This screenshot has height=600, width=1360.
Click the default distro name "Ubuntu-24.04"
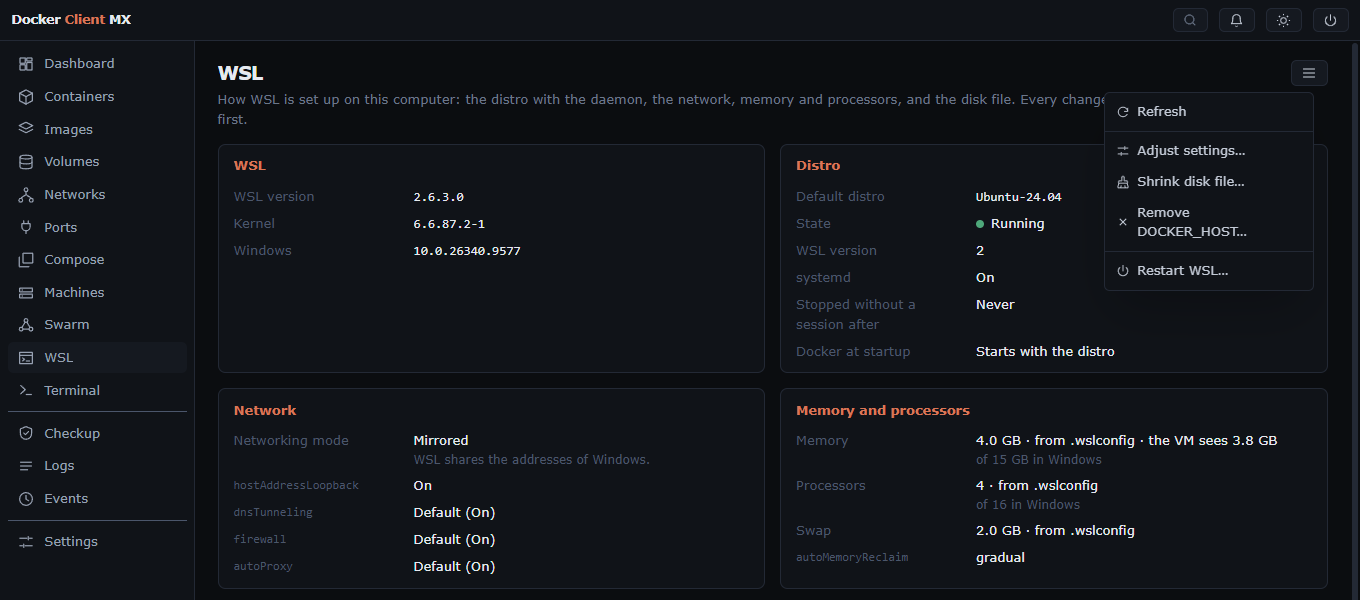point(1019,197)
